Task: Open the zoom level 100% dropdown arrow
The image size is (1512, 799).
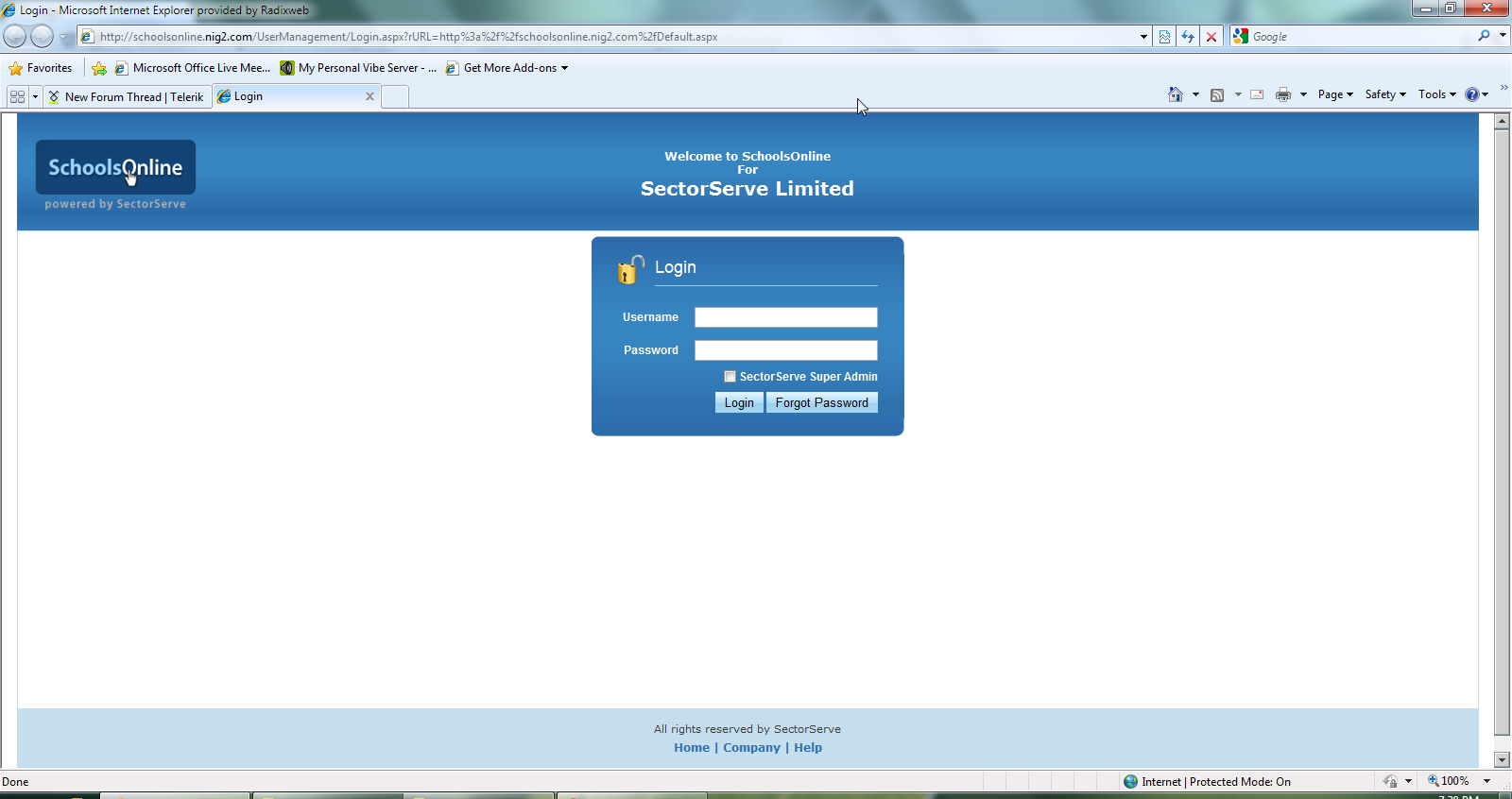Action: coord(1486,781)
